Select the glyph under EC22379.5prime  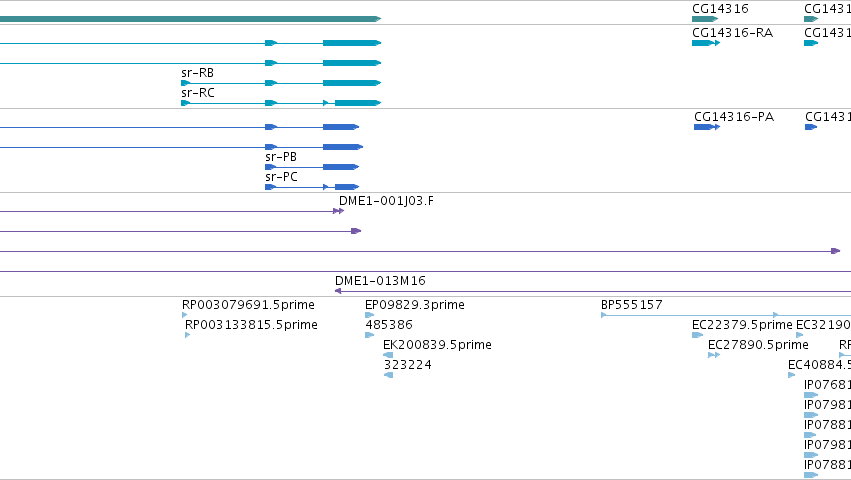point(697,335)
